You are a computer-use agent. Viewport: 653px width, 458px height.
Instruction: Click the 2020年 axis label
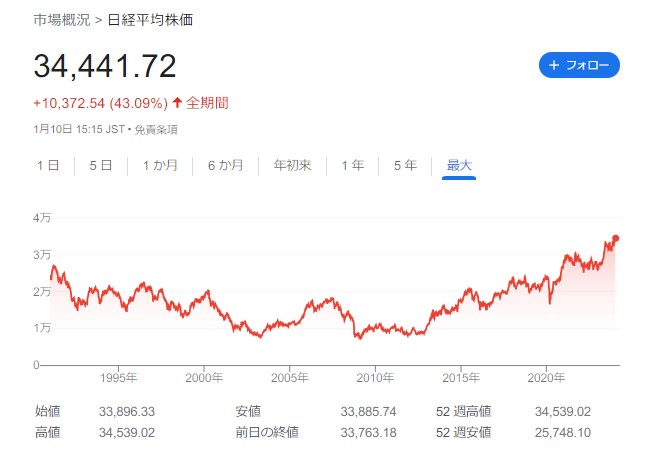[x=546, y=378]
